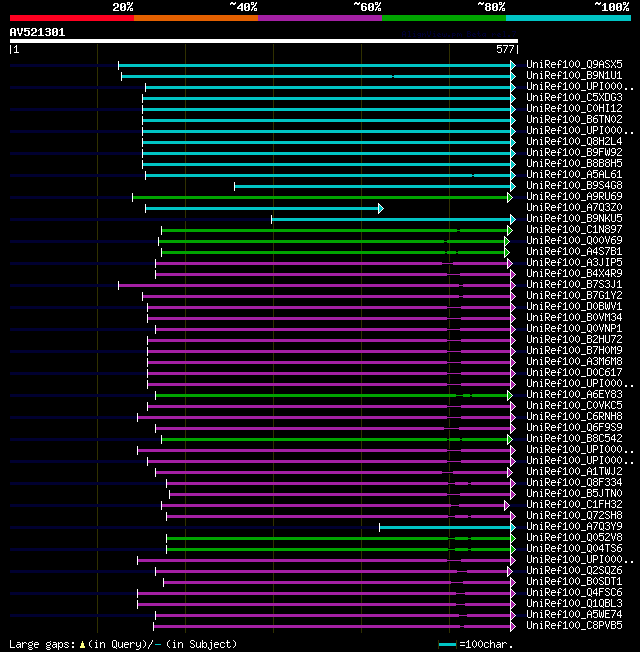Viewport: 640px width, 652px height.
Task: Click the UniRef100_B8C542 label
Action: pos(574,439)
